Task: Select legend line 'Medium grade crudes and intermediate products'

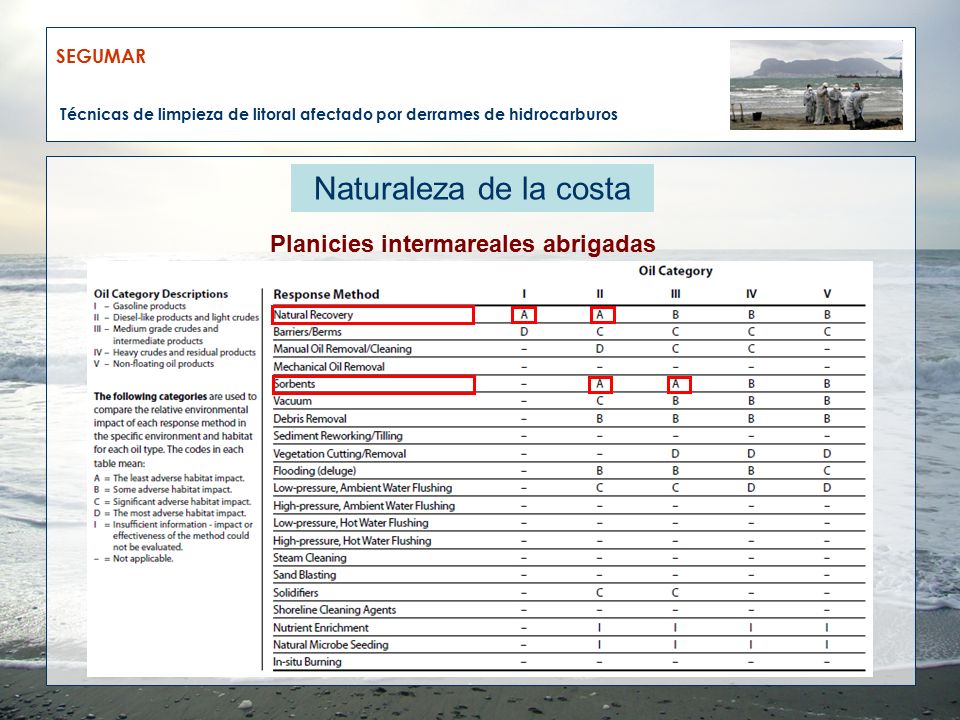Action: [x=165, y=334]
